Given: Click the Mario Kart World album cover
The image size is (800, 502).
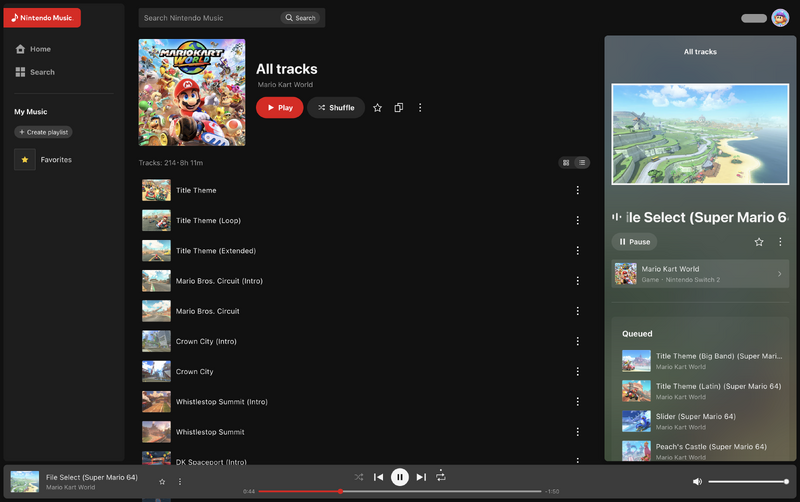Looking at the screenshot, I should 192,92.
